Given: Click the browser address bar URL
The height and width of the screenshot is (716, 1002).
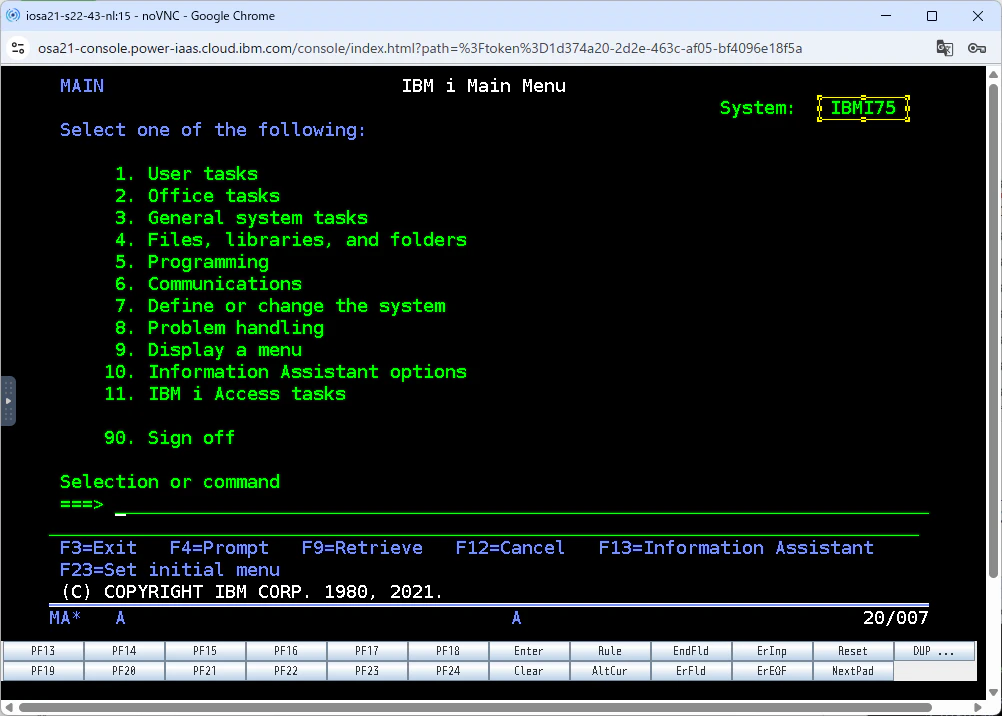Looking at the screenshot, I should [420, 49].
